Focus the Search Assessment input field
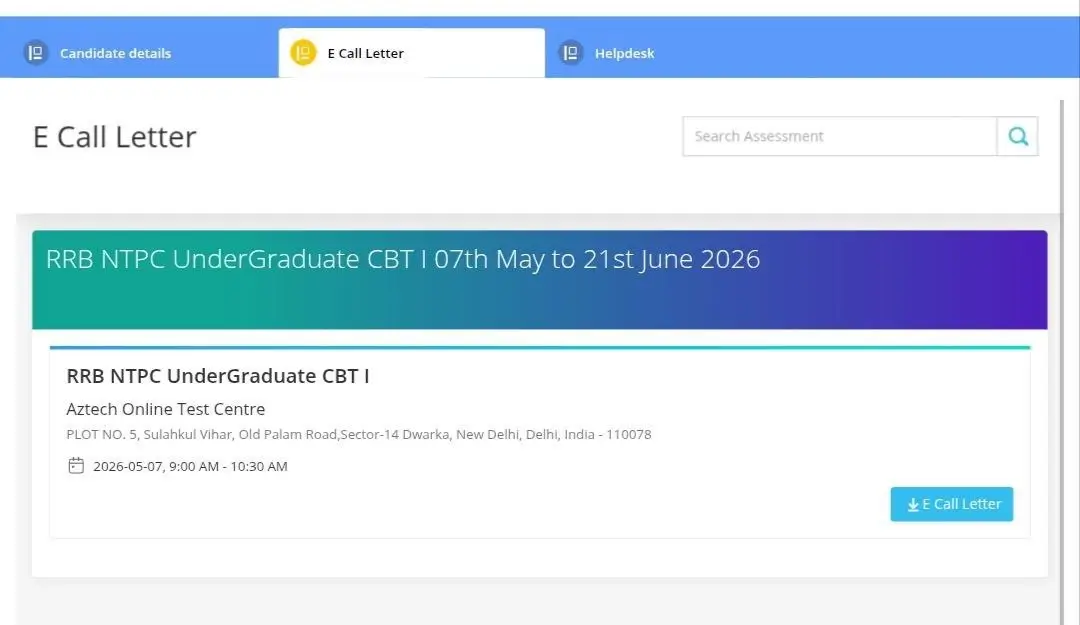Image resolution: width=1080 pixels, height=625 pixels. point(839,136)
